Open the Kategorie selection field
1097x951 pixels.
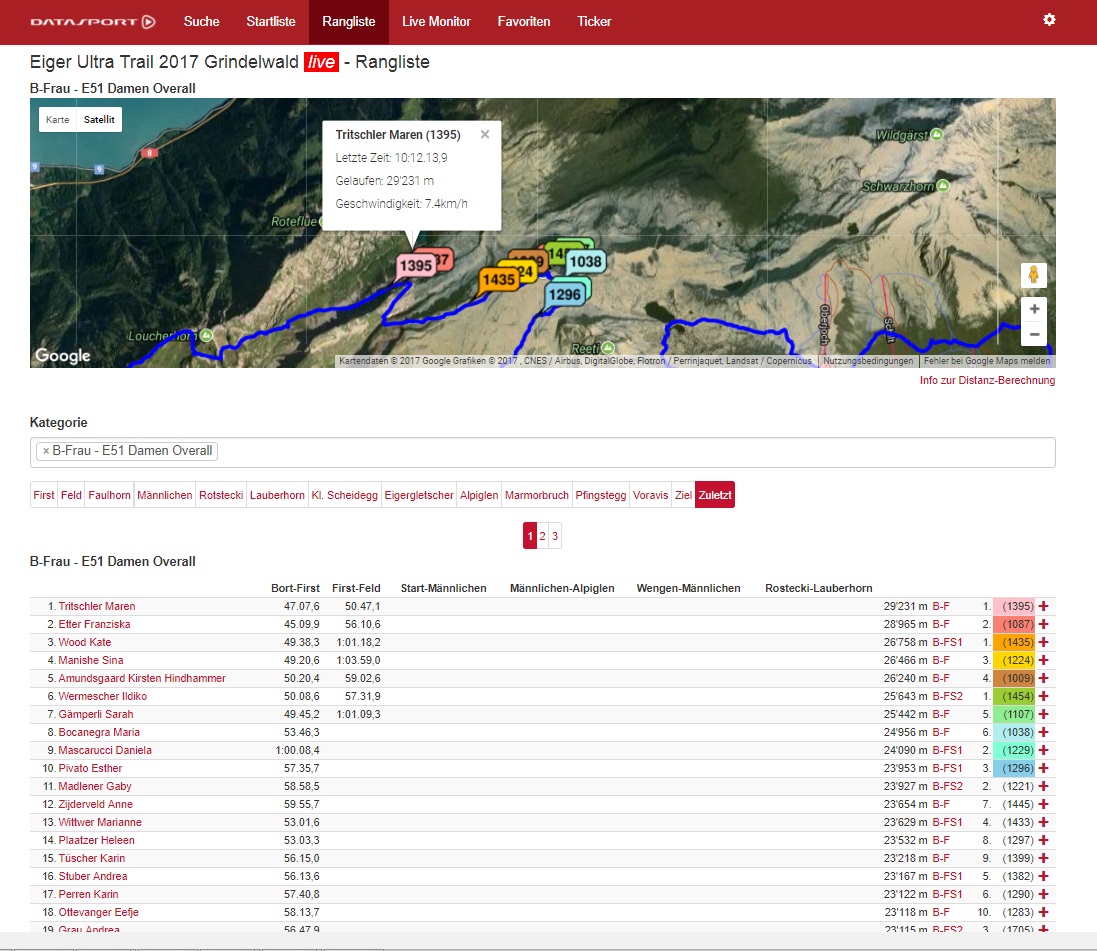(x=542, y=452)
